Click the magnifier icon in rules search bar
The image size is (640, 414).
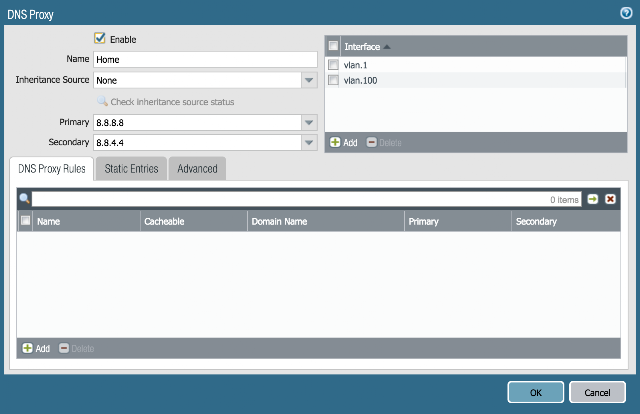tap(24, 199)
